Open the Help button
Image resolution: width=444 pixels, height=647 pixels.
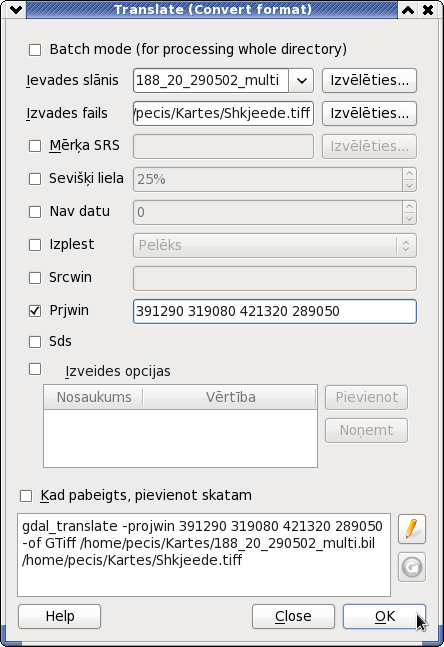tap(59, 616)
